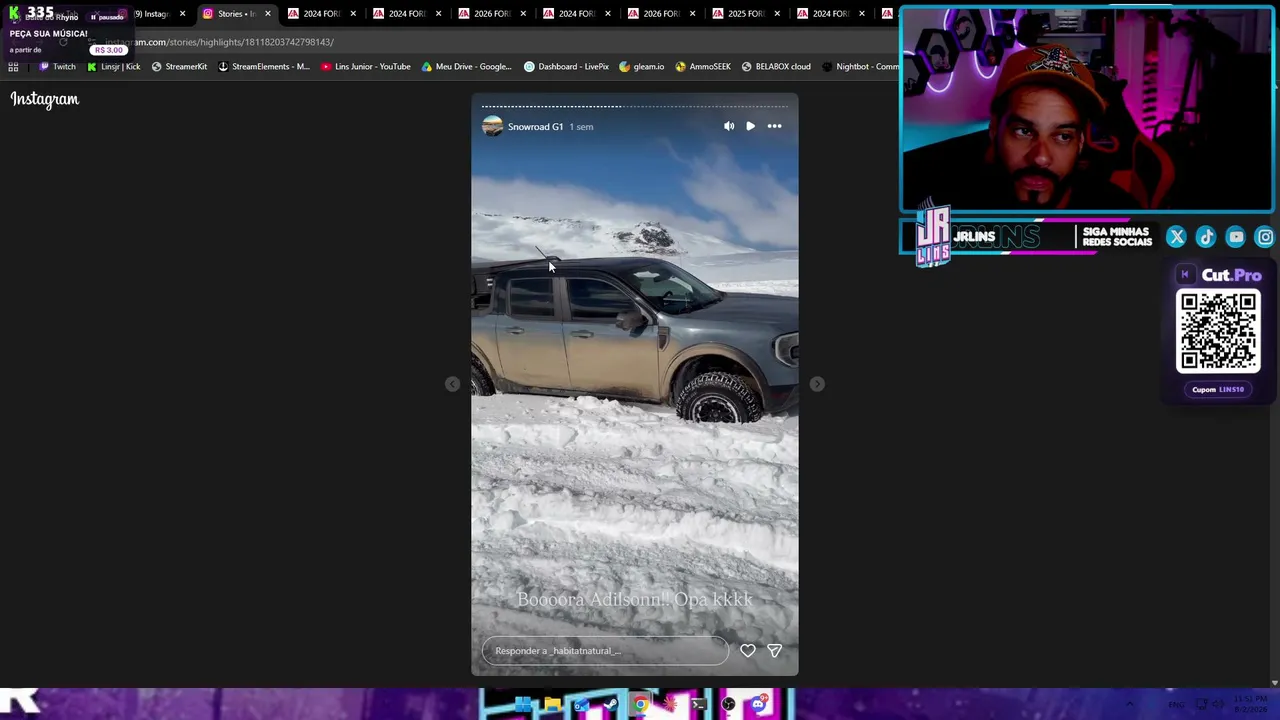Click the Instagram logo
Screen dimensions: 1280x720
(45, 99)
